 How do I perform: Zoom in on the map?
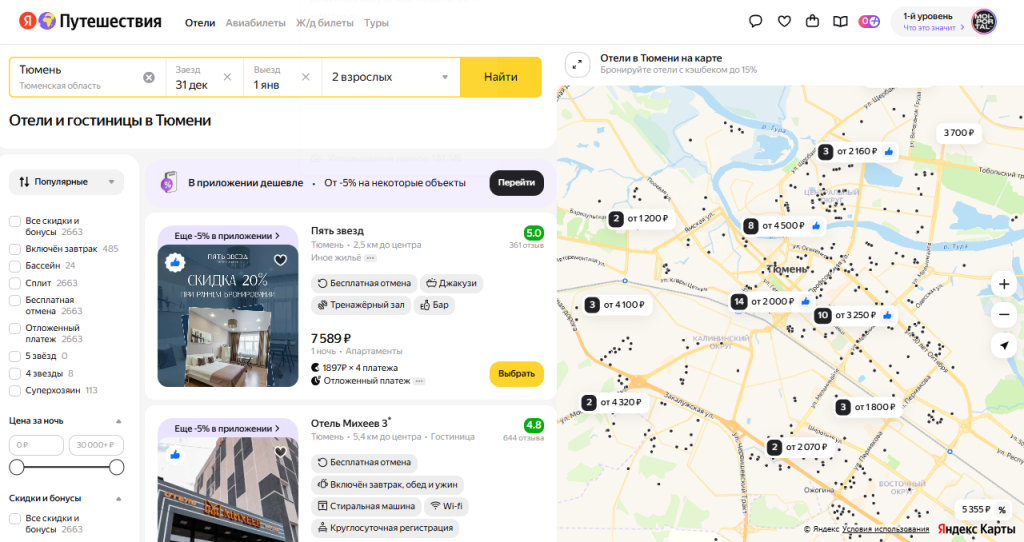tap(1004, 284)
